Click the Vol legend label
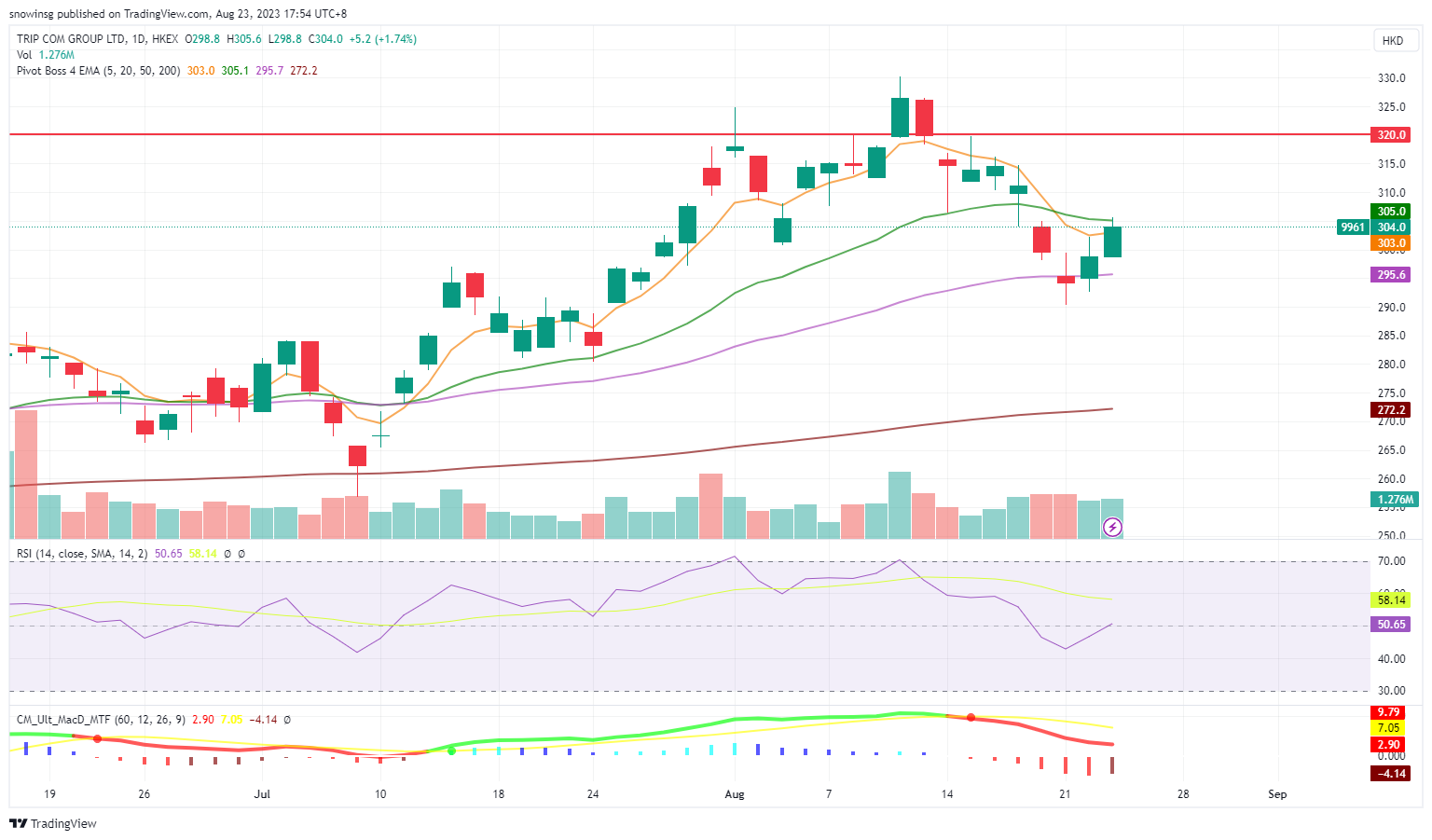 24,55
